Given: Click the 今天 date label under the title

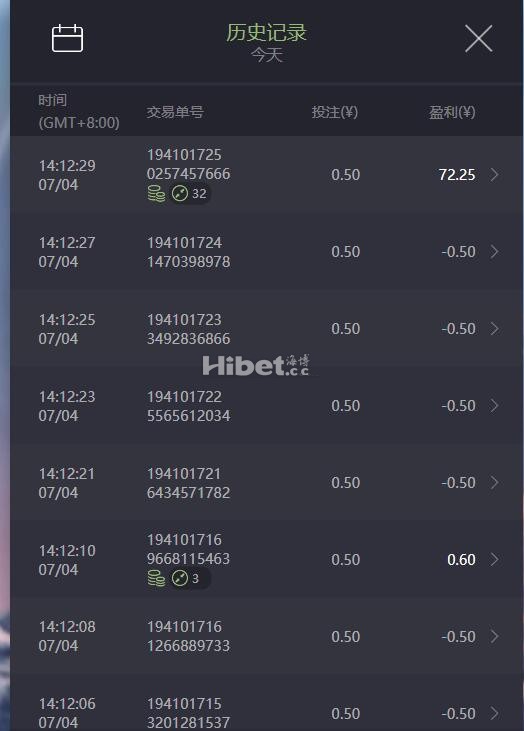Looking at the screenshot, I should 267,55.
